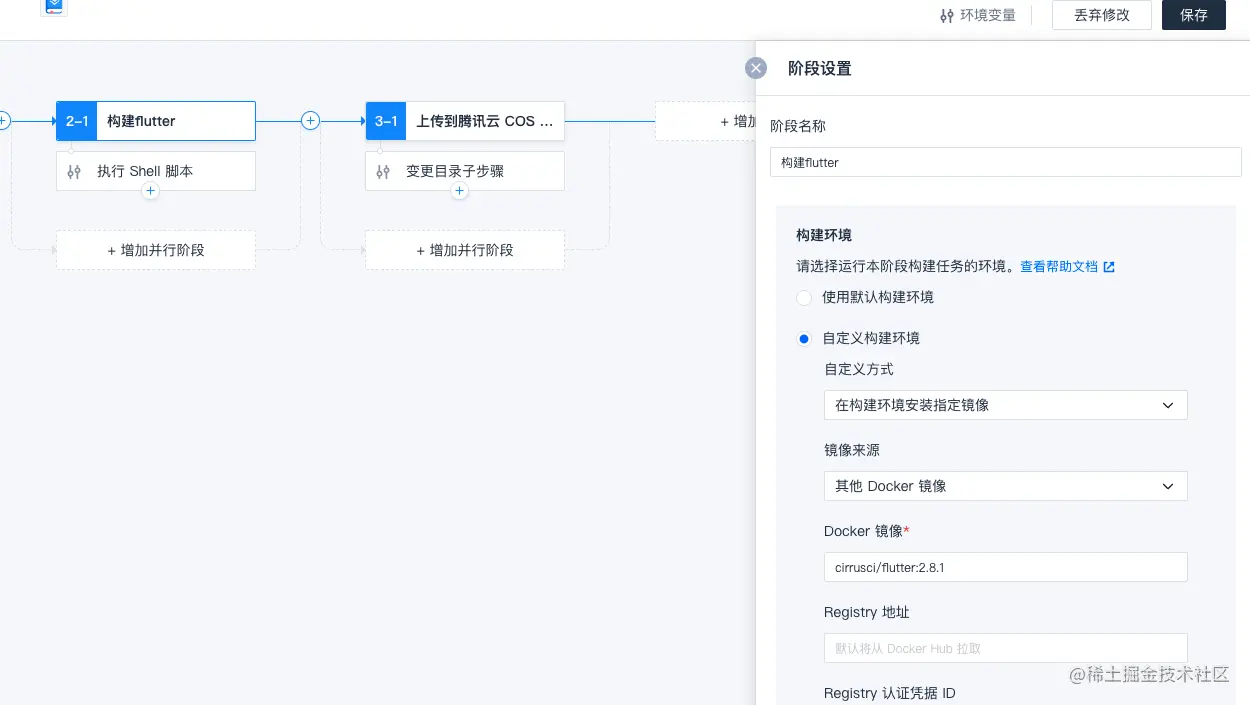The height and width of the screenshot is (705, 1250).
Task: Select stage 3-1 上传到腾讯云 COS
Action: (465, 121)
